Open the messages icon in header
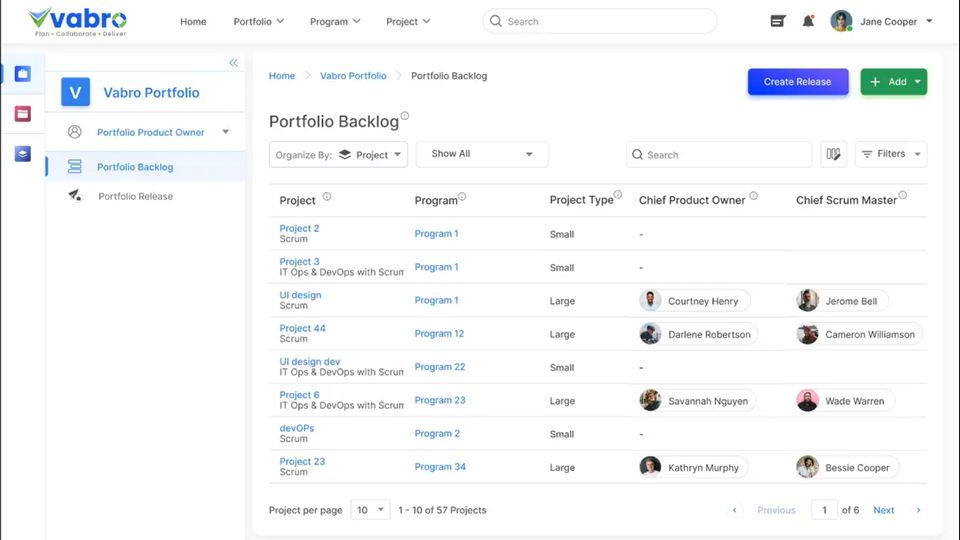The height and width of the screenshot is (540, 960). (x=778, y=21)
